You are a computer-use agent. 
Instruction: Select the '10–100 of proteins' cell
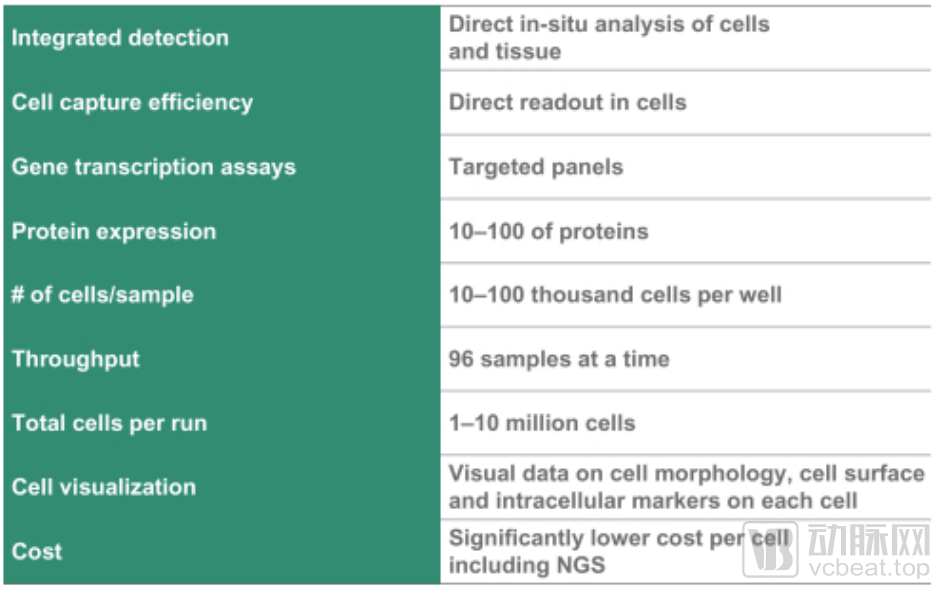click(x=548, y=231)
